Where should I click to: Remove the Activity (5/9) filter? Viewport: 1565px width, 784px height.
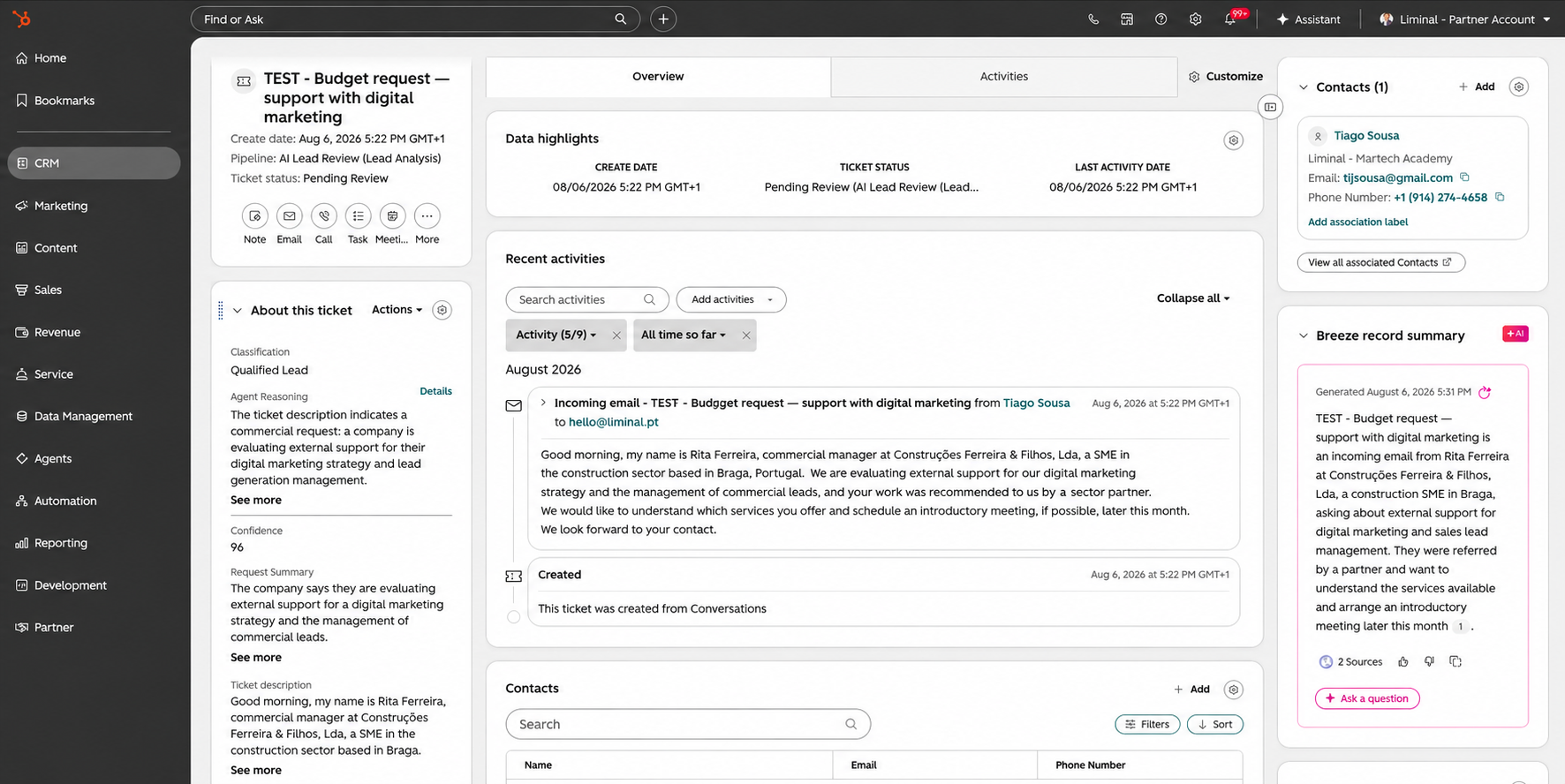click(616, 335)
